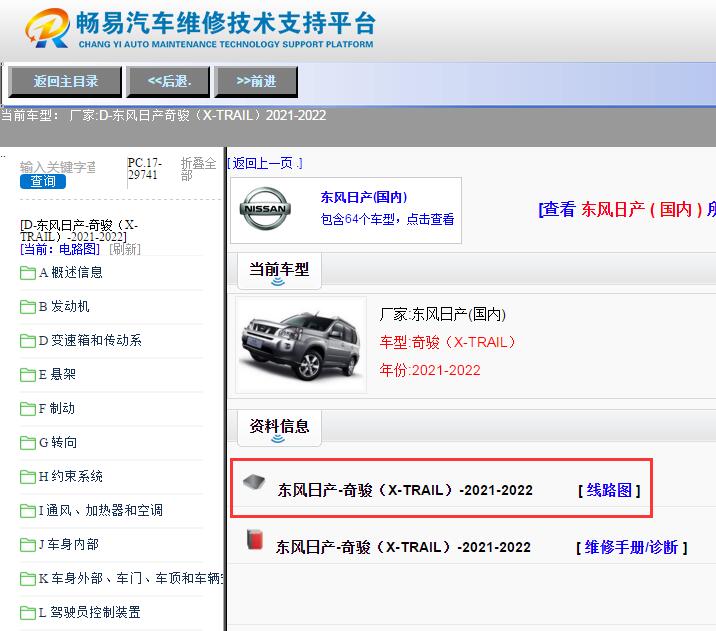Expand the A 概述信息 tree item

click(71, 273)
